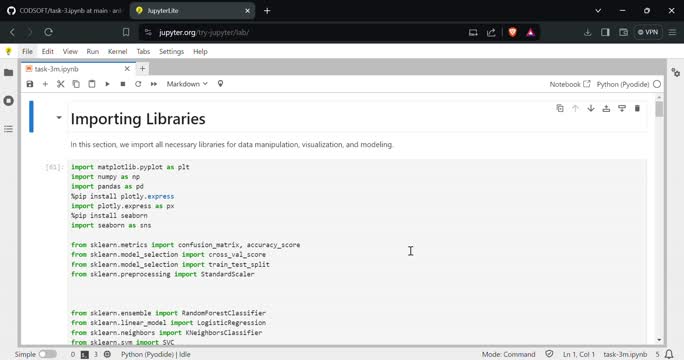Viewport: 684px width, 360px height.
Task: Insert a cell below with plus icon
Action: pos(45,84)
